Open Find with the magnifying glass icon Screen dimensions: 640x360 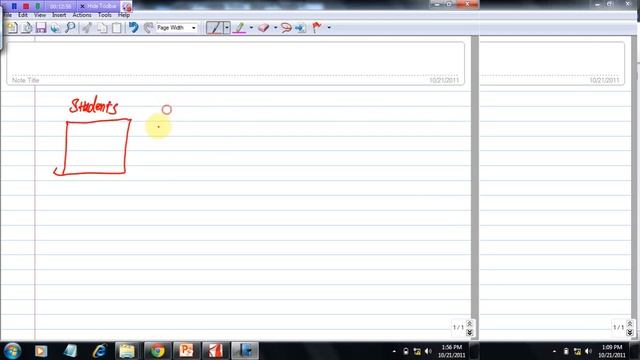(x=70, y=28)
